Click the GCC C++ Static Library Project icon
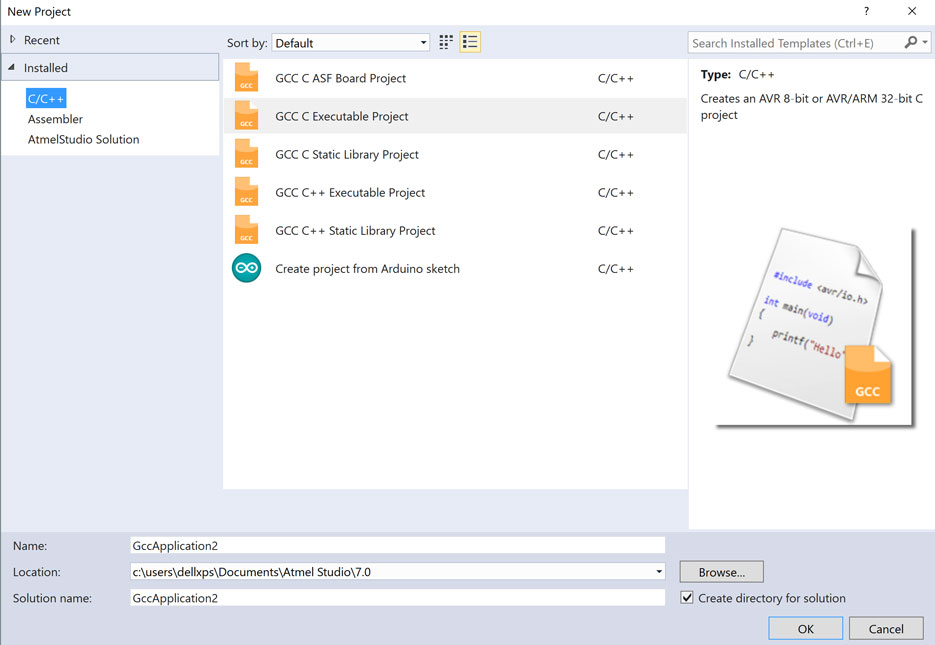This screenshot has height=645, width=935. 246,230
